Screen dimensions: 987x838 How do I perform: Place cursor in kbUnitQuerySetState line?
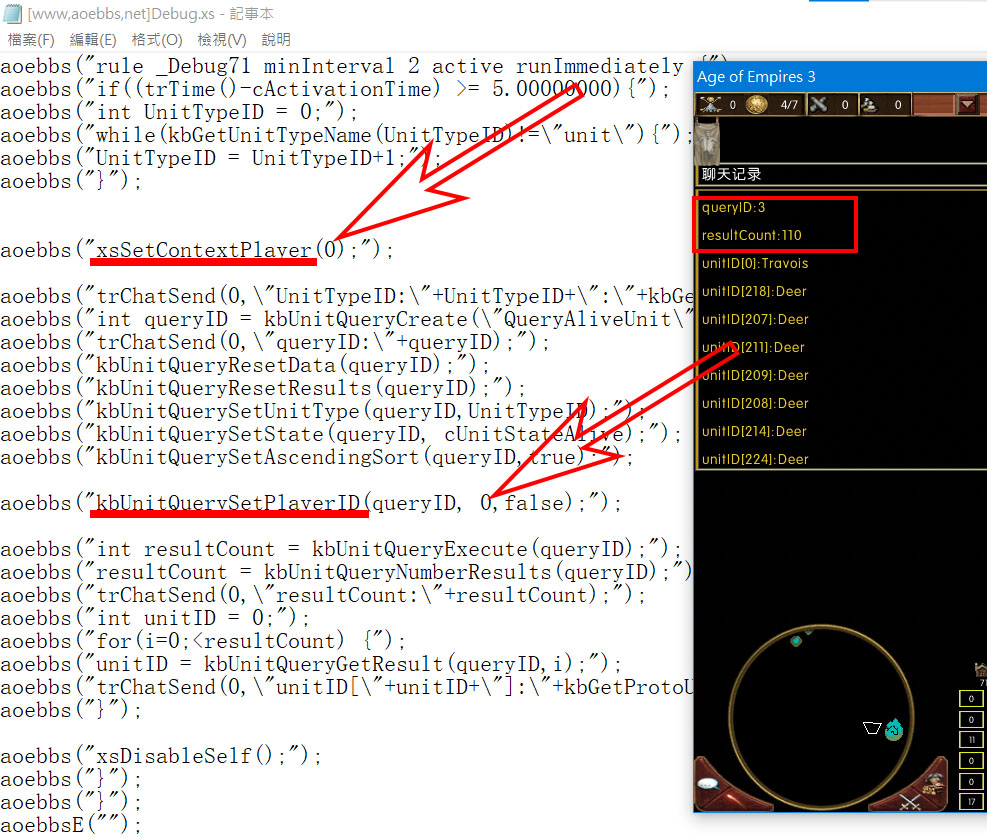[341, 434]
